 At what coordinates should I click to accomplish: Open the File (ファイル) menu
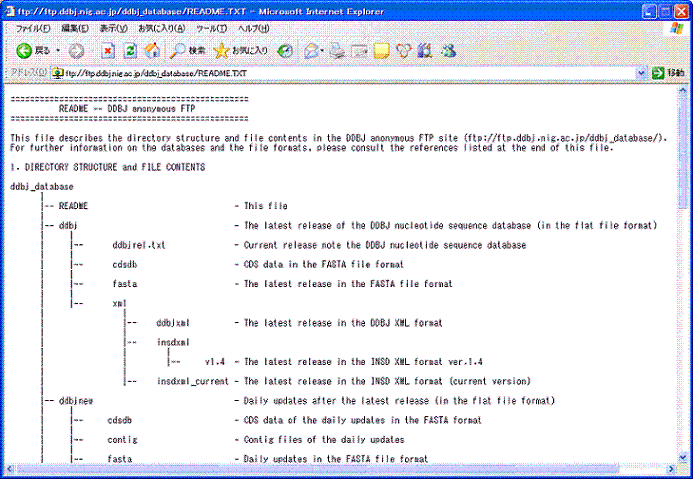pyautogui.click(x=34, y=28)
